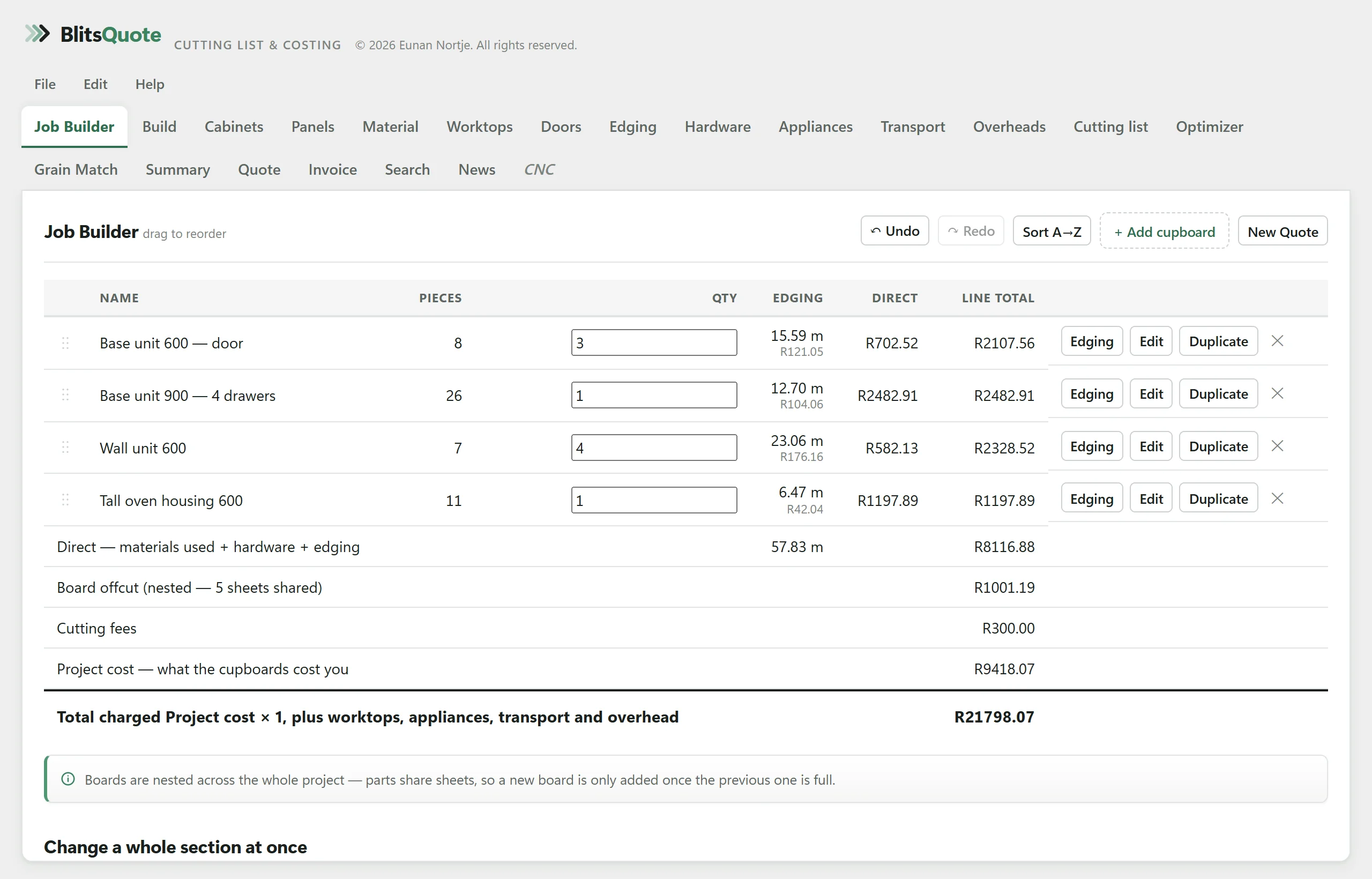Select the Material tab

click(x=390, y=126)
